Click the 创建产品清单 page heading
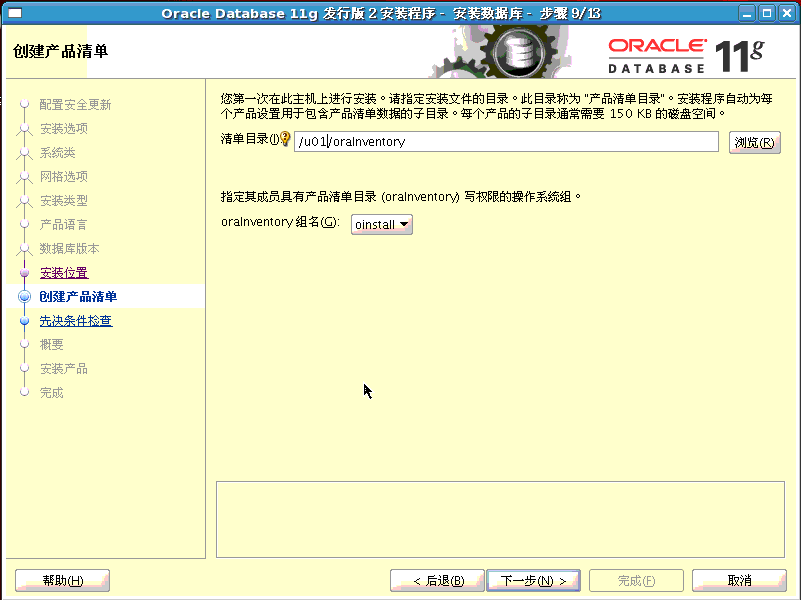The height and width of the screenshot is (600, 801). pyautogui.click(x=60, y=51)
